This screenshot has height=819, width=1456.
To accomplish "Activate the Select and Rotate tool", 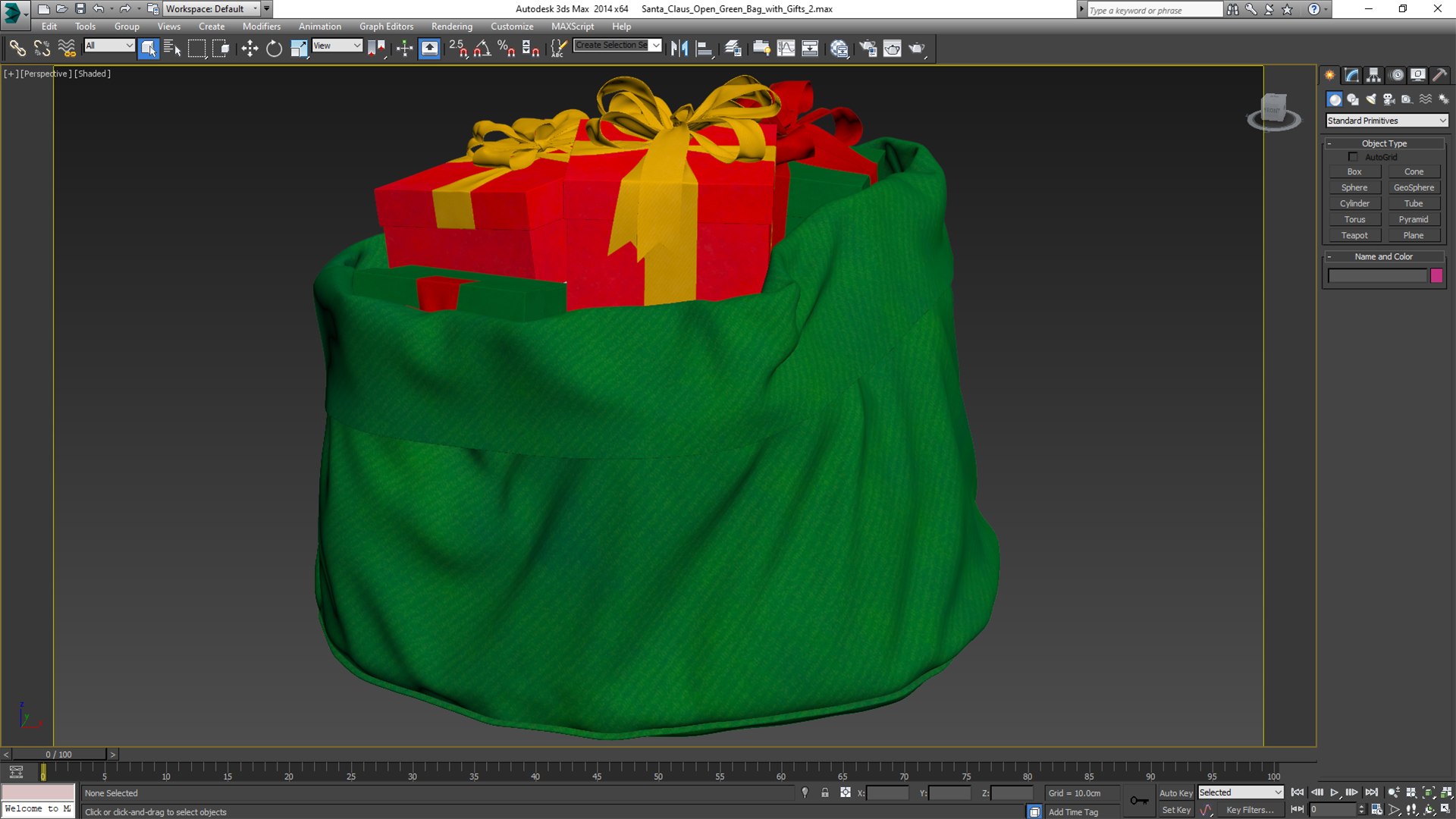I will coord(274,49).
